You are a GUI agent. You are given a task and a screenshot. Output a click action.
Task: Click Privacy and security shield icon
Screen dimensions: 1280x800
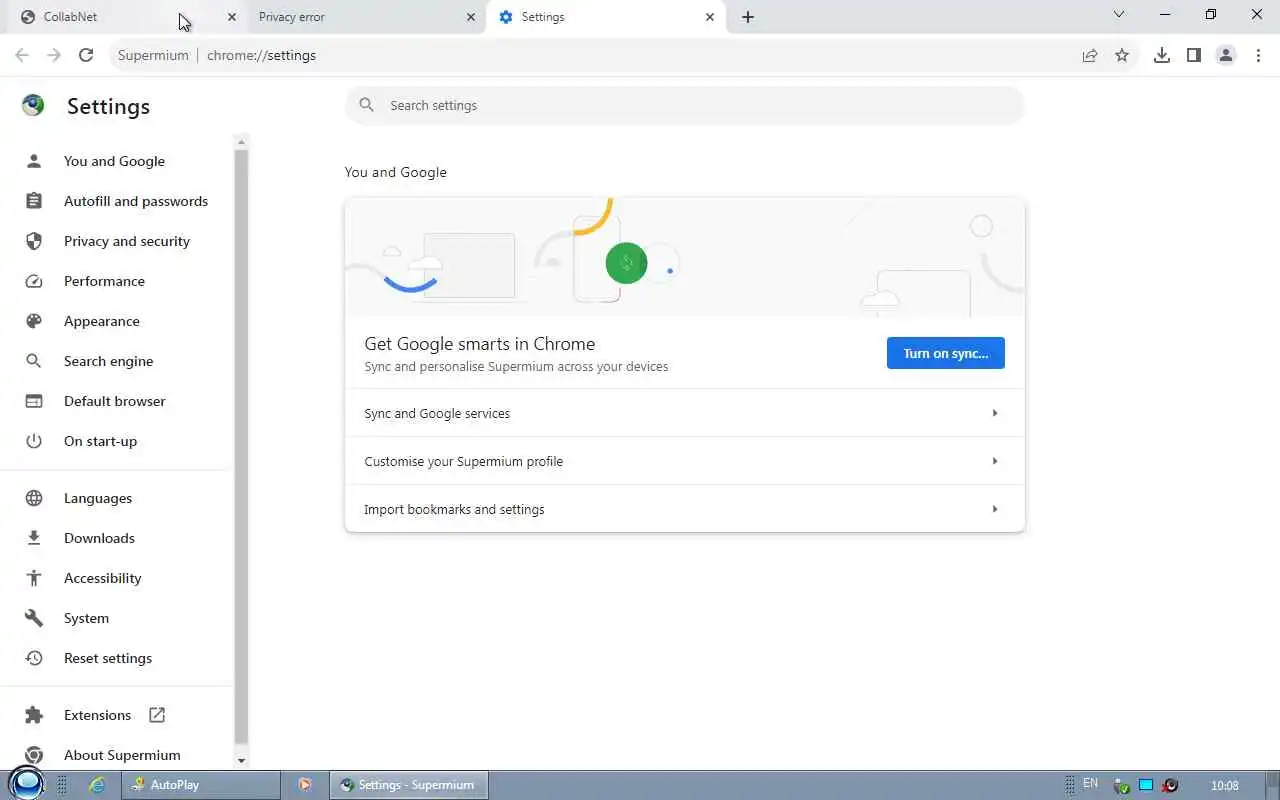click(x=34, y=241)
